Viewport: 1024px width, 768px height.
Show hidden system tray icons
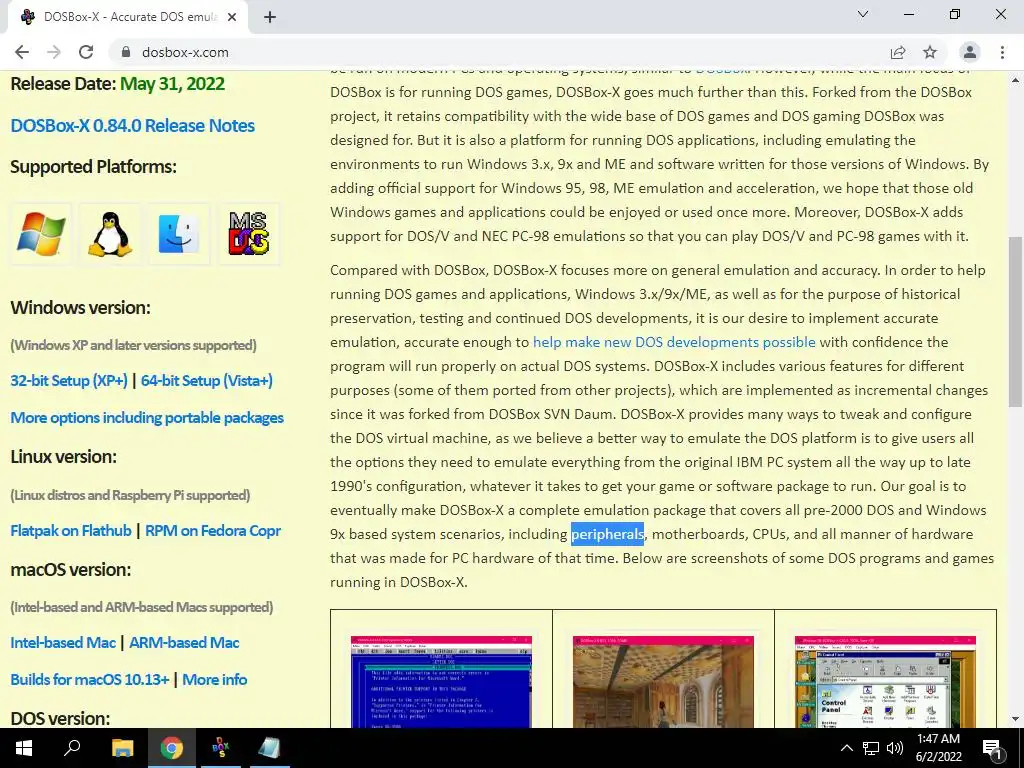point(846,748)
